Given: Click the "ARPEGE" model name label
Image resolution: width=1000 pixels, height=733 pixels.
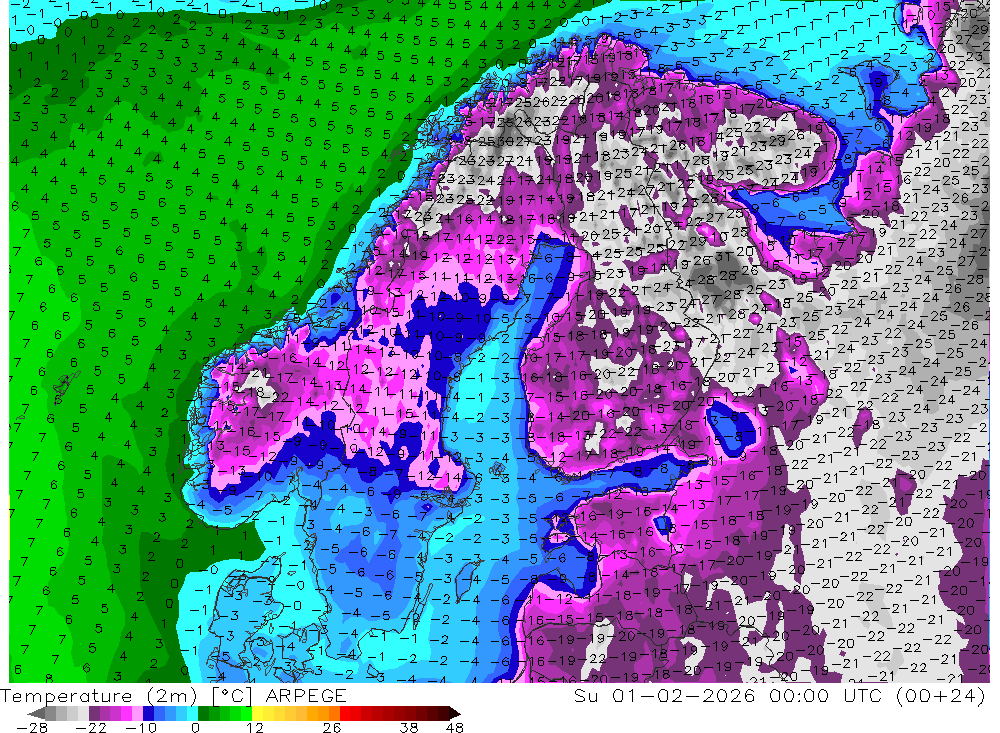Looking at the screenshot, I should [305, 695].
